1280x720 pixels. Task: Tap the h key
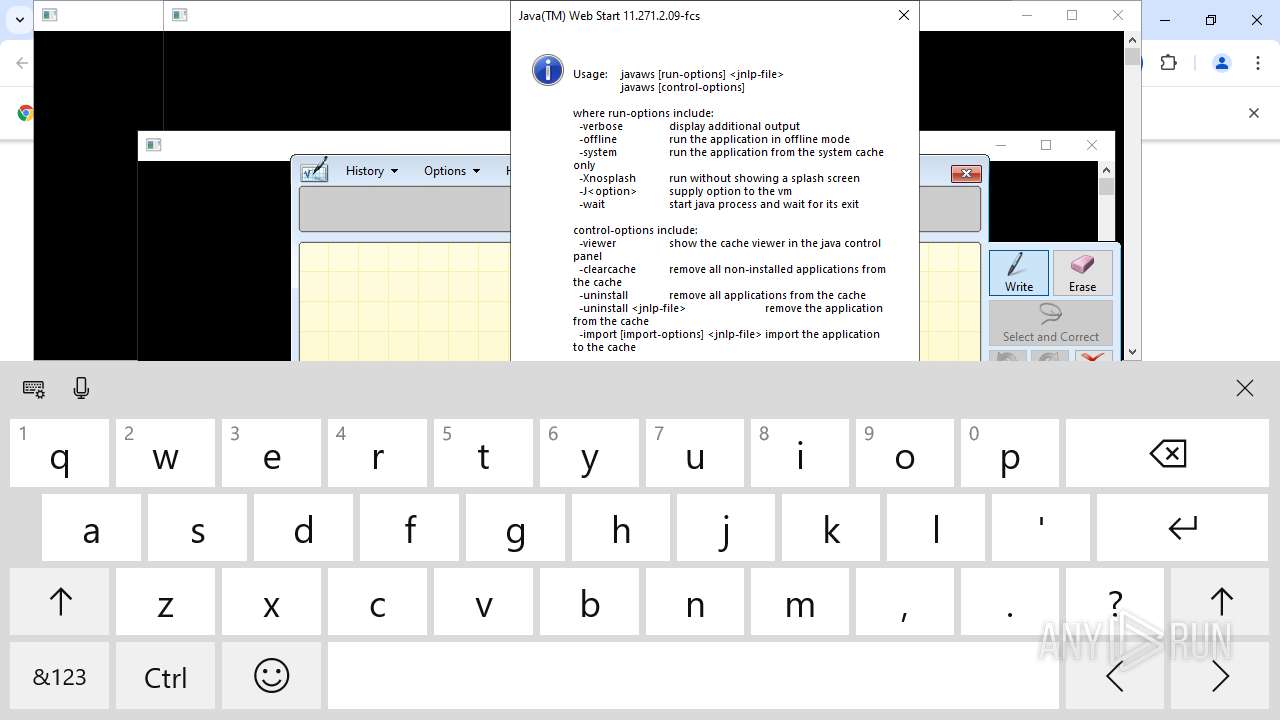pos(621,527)
